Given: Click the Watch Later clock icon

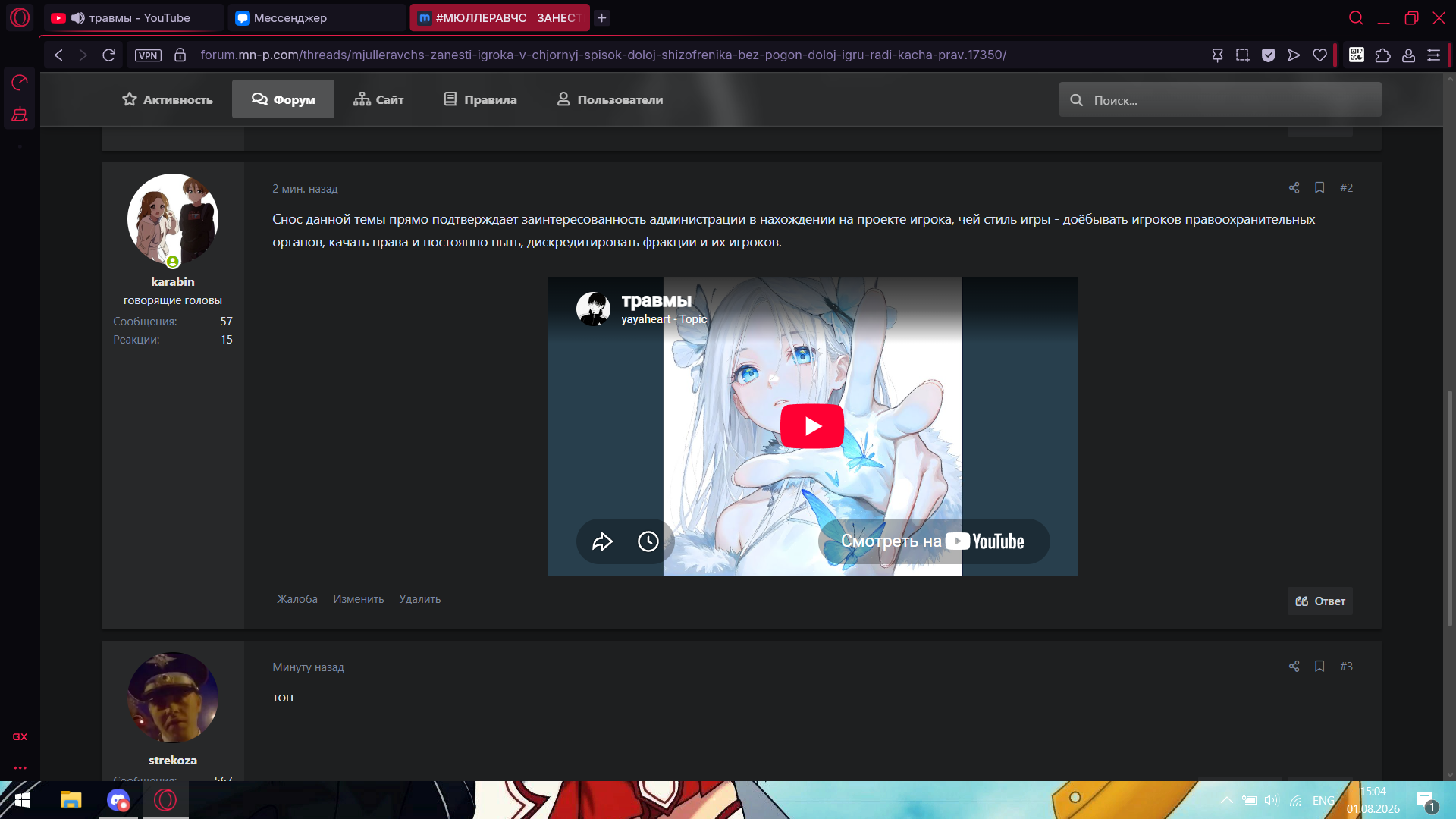Looking at the screenshot, I should click(648, 541).
